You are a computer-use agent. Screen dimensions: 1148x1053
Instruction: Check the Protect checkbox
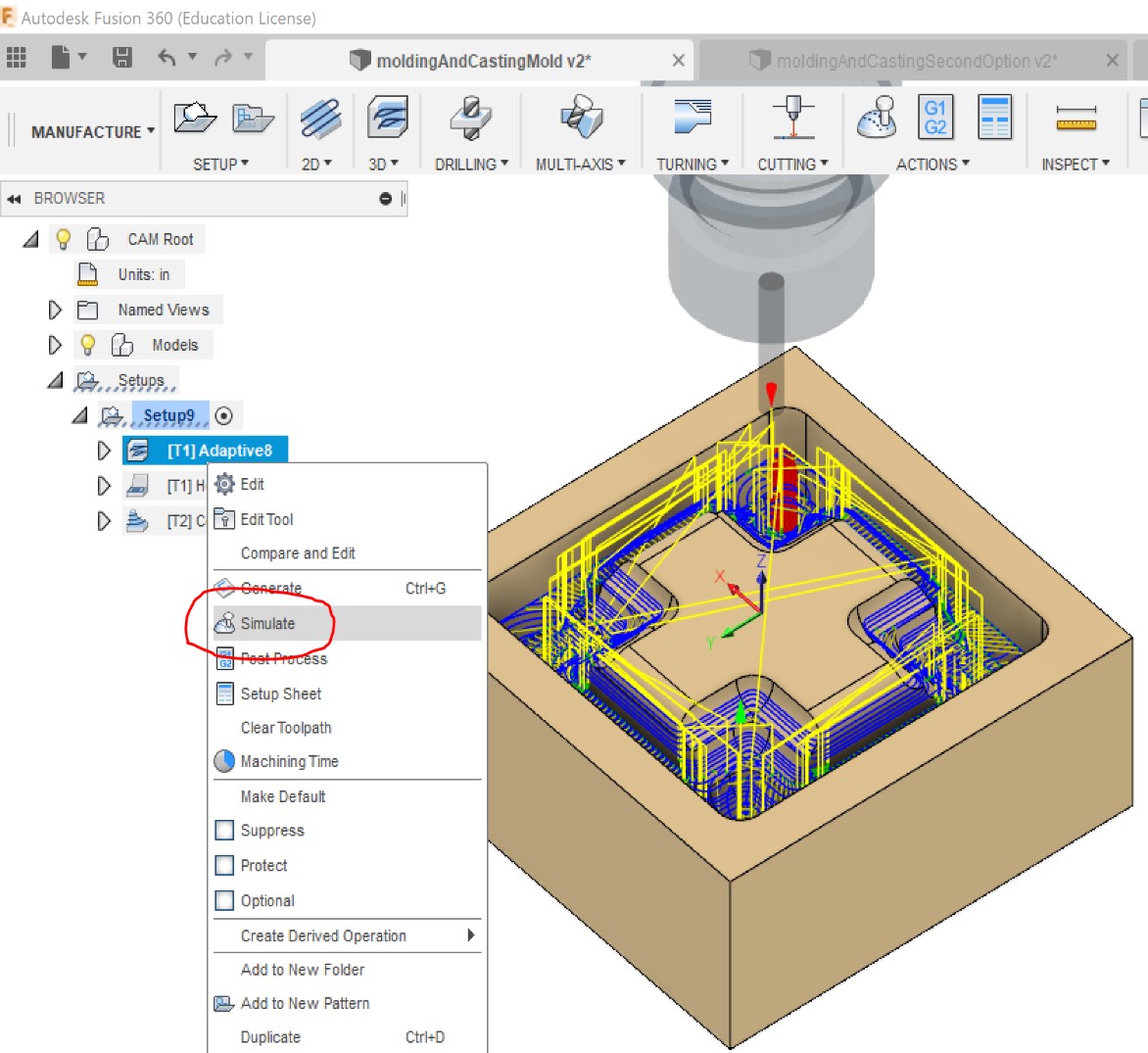click(224, 866)
